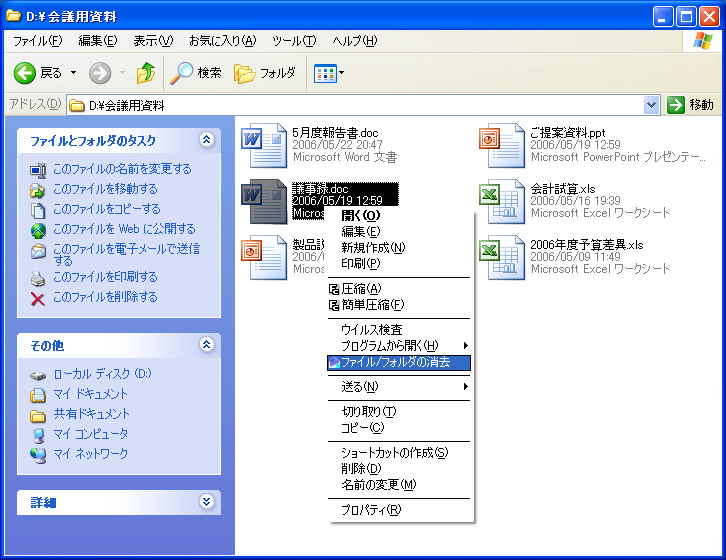Viewport: 726px width, 560px height.
Task: Click link このファイルを移動する
Action: coord(105,189)
